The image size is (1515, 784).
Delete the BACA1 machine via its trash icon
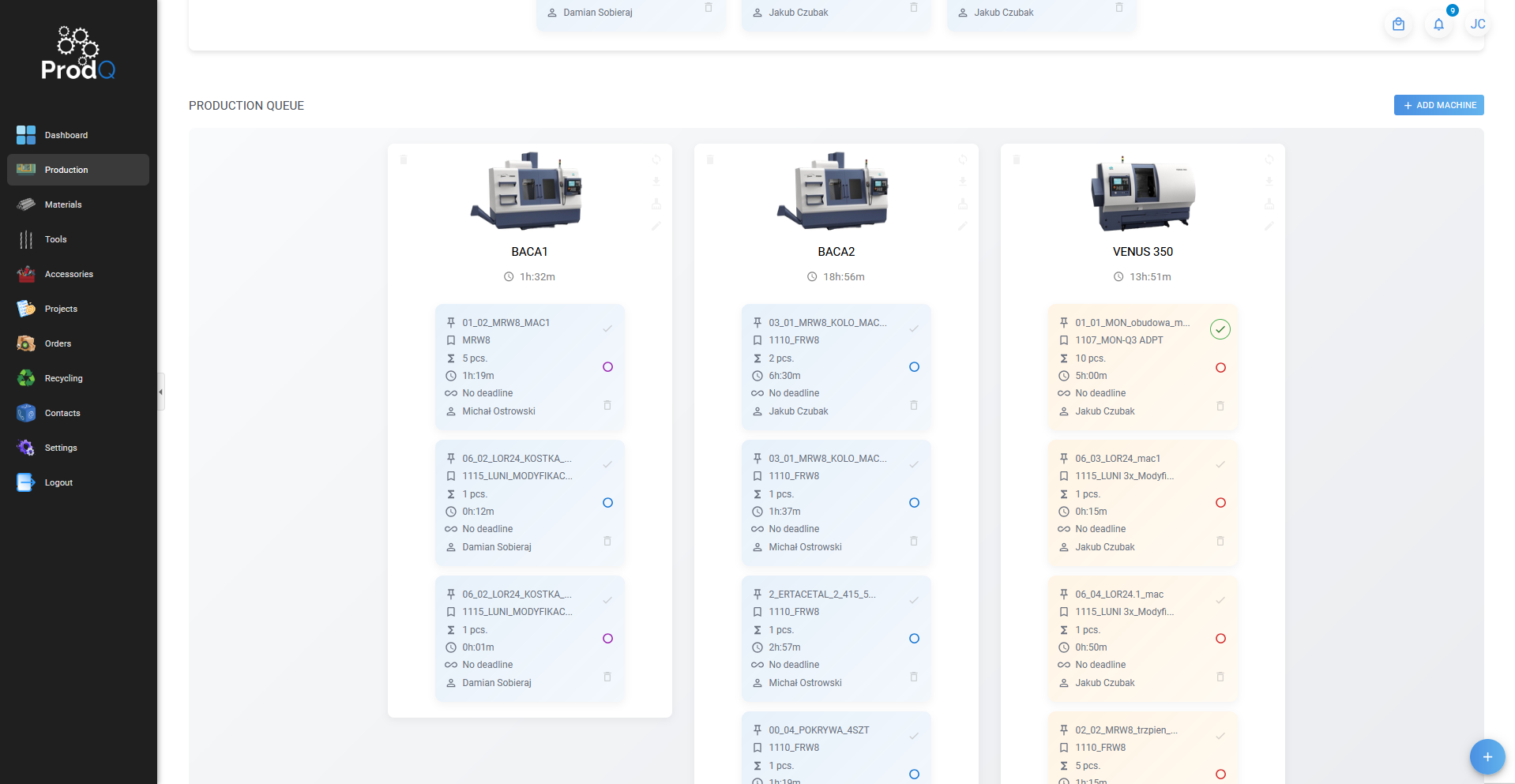(x=404, y=159)
